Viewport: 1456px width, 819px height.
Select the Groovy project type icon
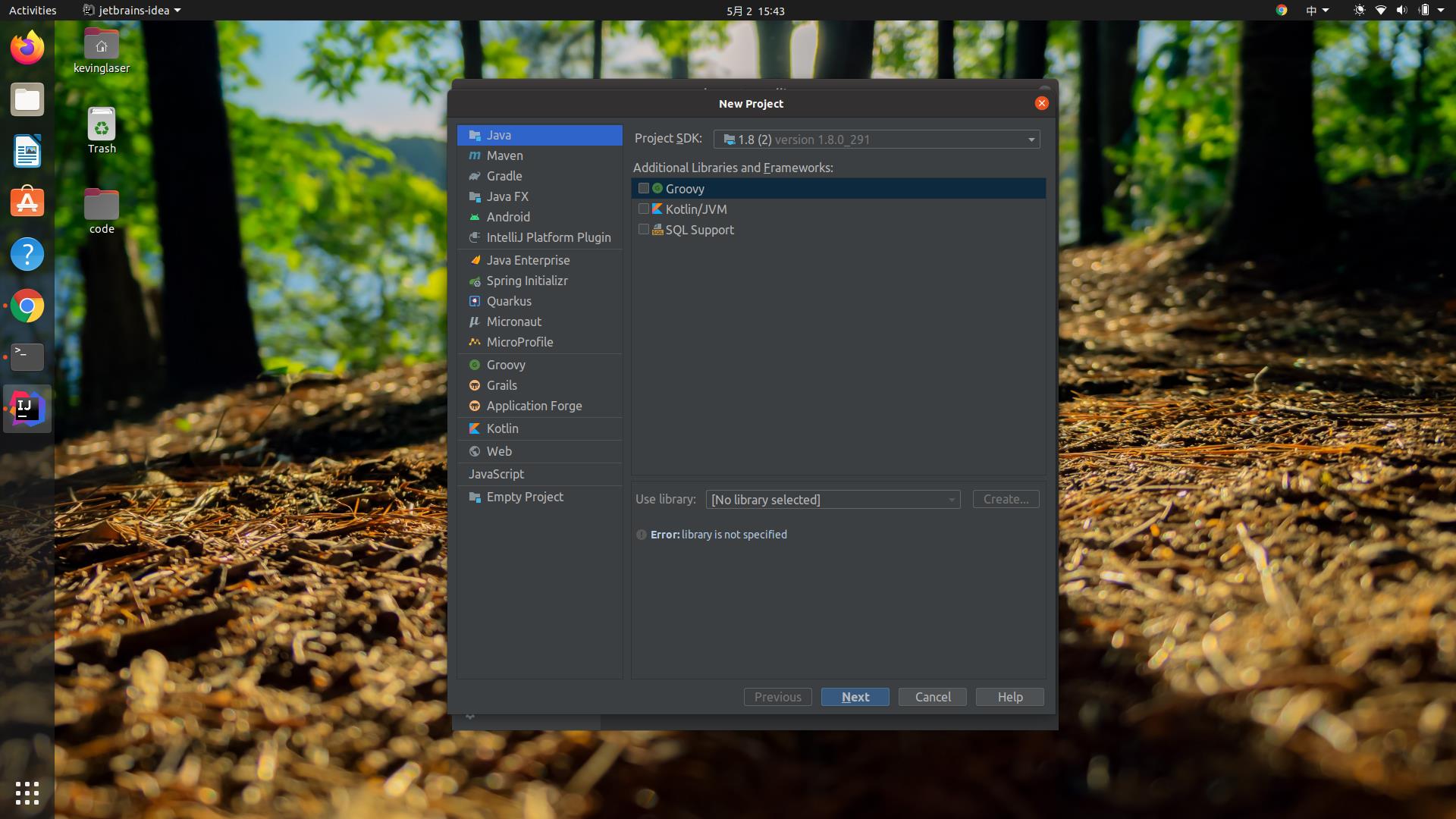(x=476, y=364)
